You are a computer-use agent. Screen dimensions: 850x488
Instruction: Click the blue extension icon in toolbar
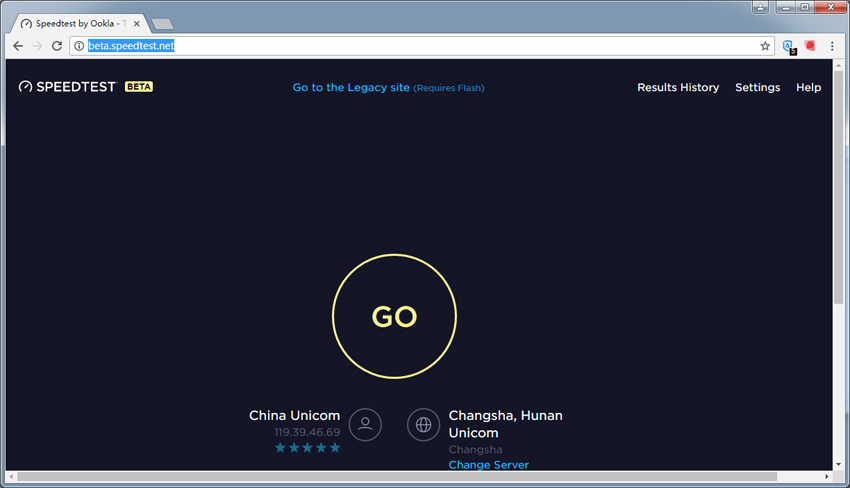pos(788,46)
